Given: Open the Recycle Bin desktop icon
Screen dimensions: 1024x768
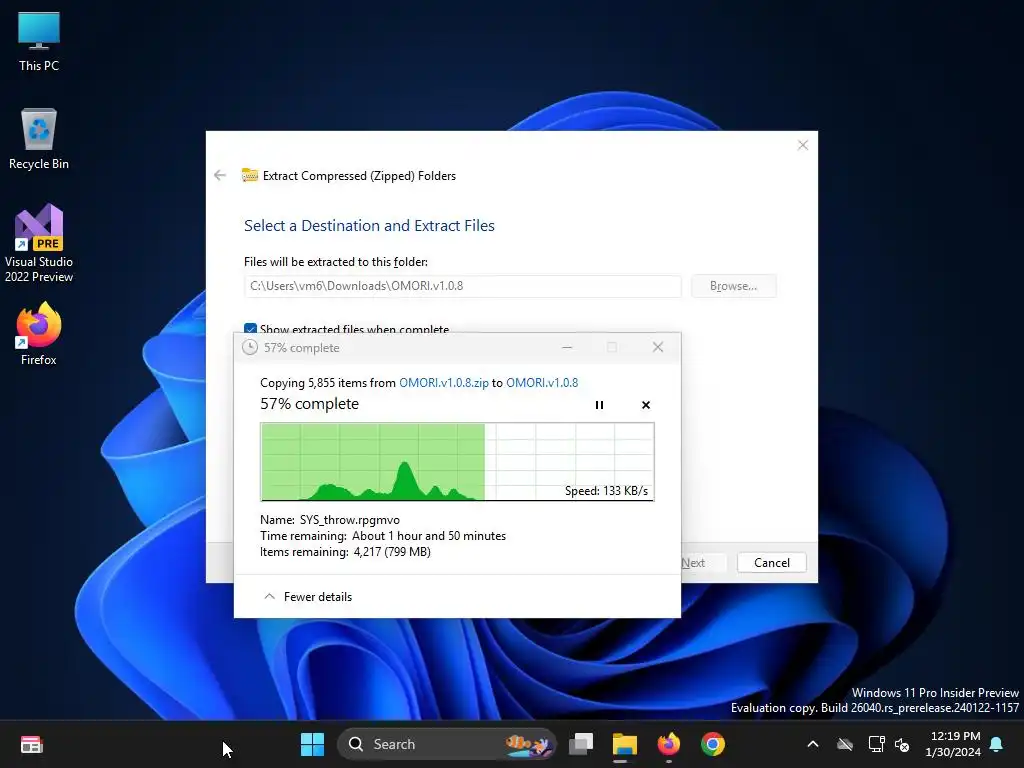Looking at the screenshot, I should [39, 139].
